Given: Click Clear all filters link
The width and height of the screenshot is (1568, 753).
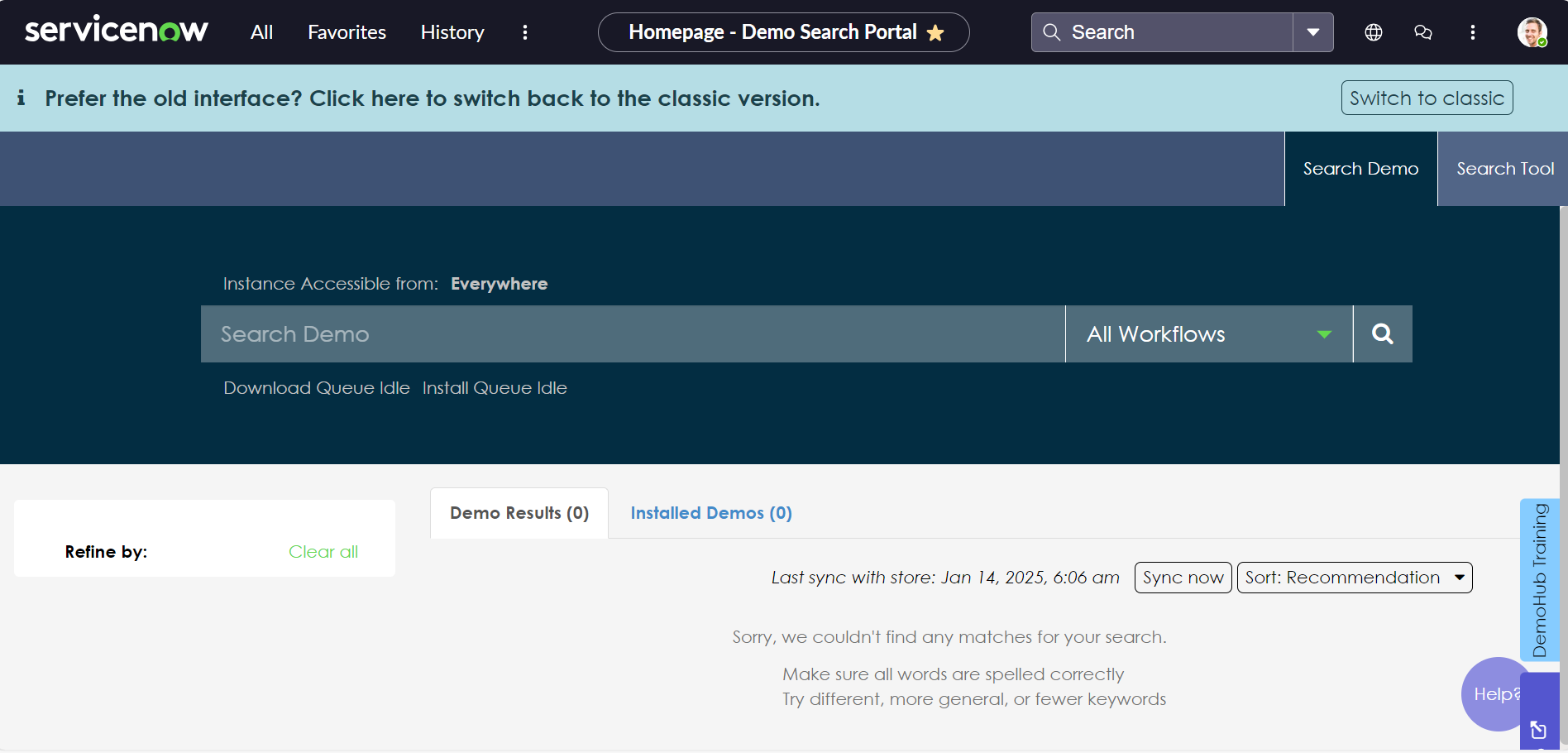Looking at the screenshot, I should 323,552.
